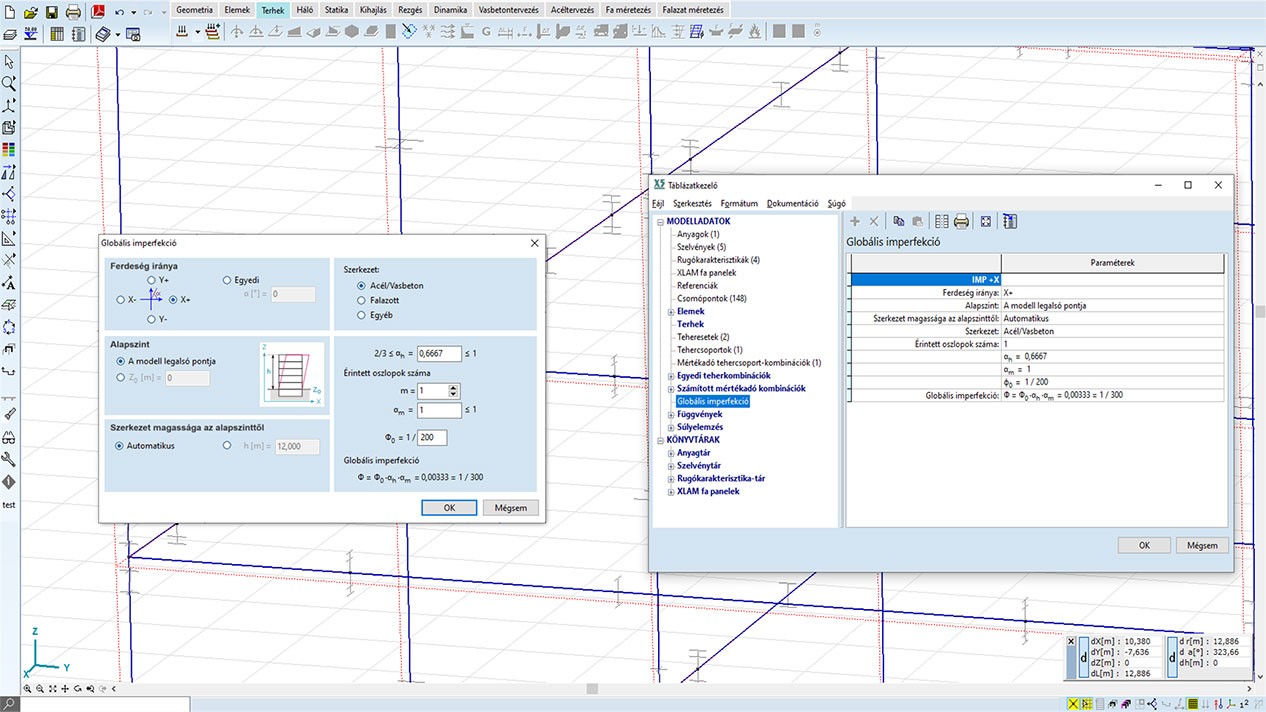Select the arrow selection tool in sidebar
This screenshot has width=1266, height=712.
[9, 62]
